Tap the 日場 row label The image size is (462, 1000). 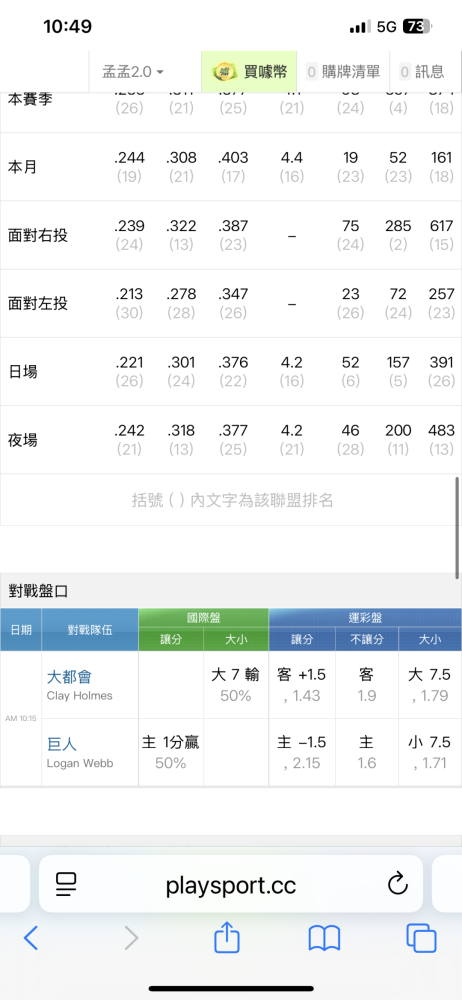click(x=22, y=372)
